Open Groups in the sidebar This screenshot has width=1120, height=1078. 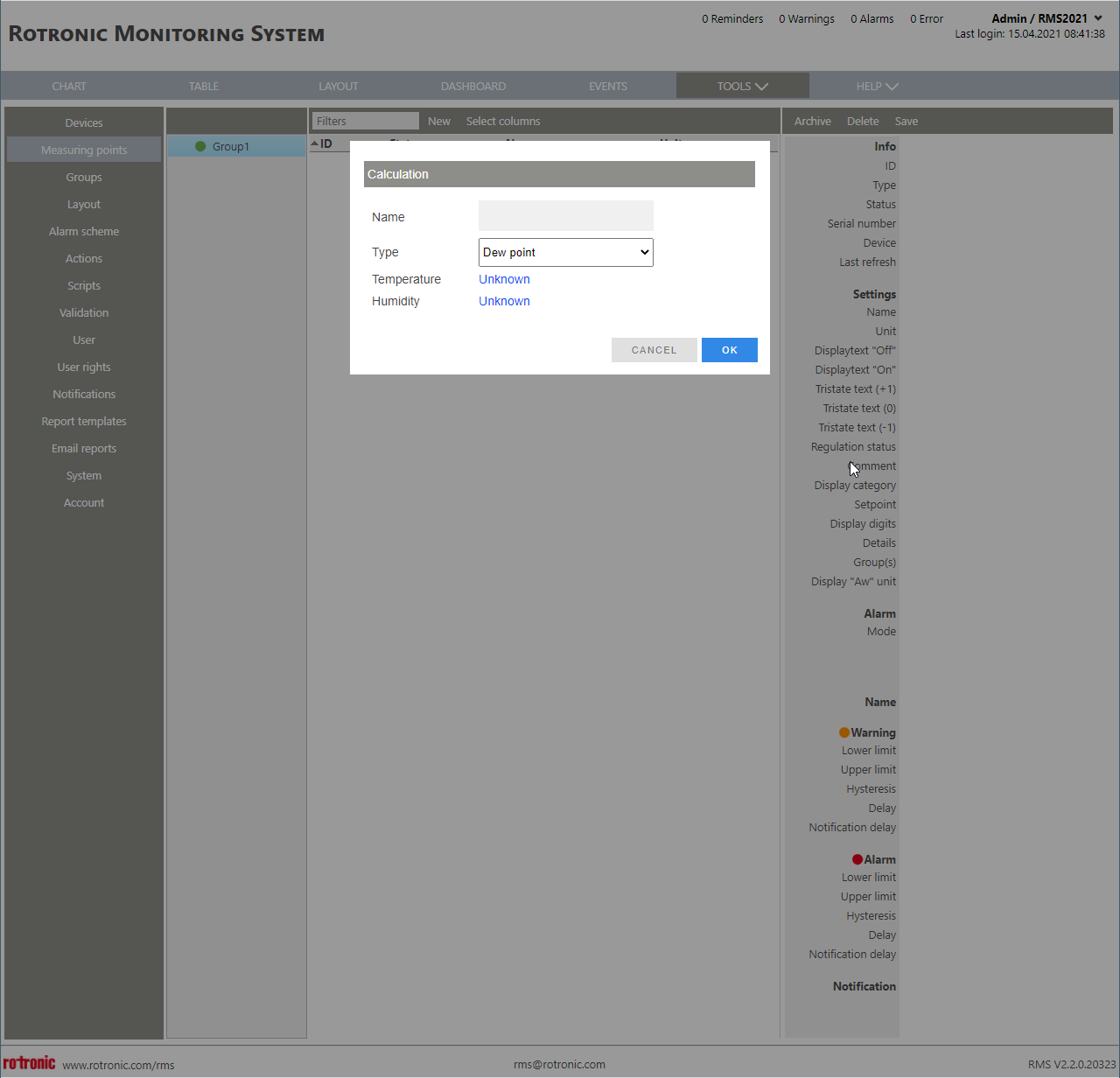coord(84,177)
